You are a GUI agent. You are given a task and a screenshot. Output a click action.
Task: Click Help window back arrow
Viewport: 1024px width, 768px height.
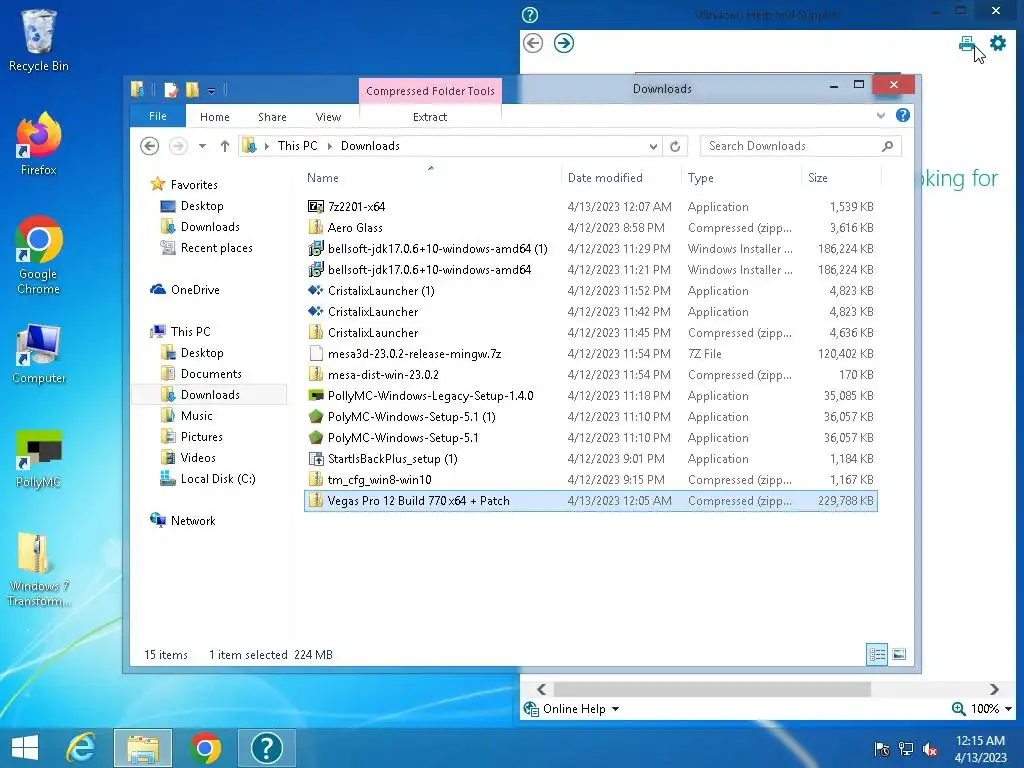coord(533,43)
